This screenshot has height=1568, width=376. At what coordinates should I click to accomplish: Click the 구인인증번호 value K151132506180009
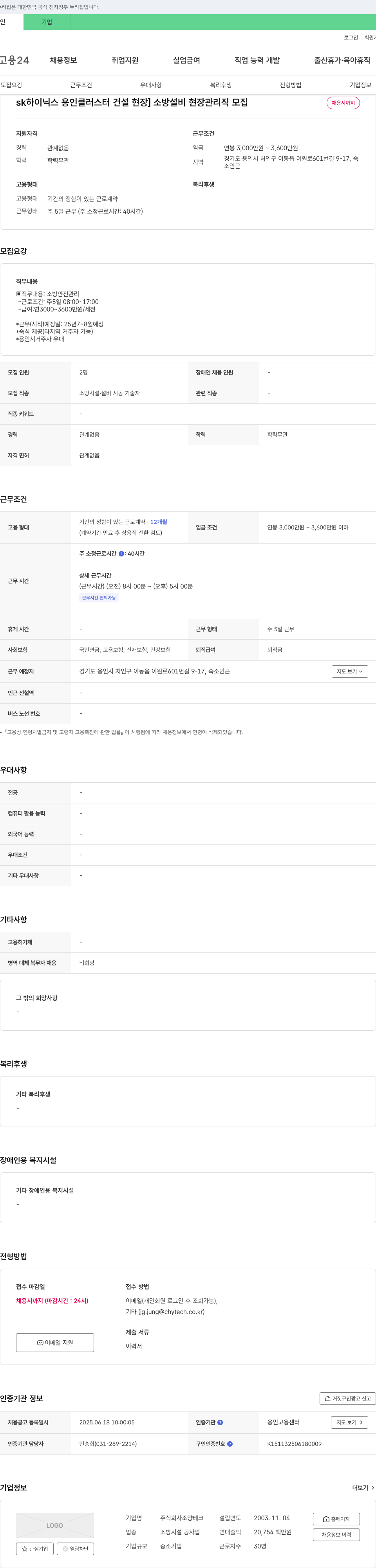pos(295,1443)
